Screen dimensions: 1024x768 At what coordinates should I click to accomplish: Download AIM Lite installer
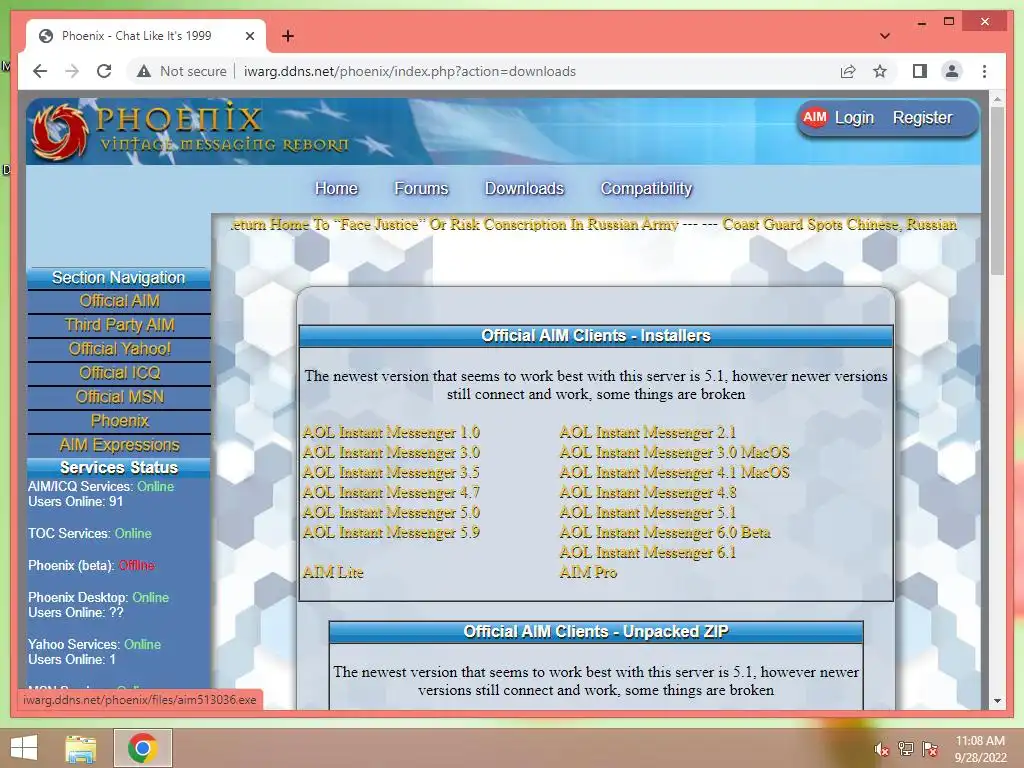[333, 573]
